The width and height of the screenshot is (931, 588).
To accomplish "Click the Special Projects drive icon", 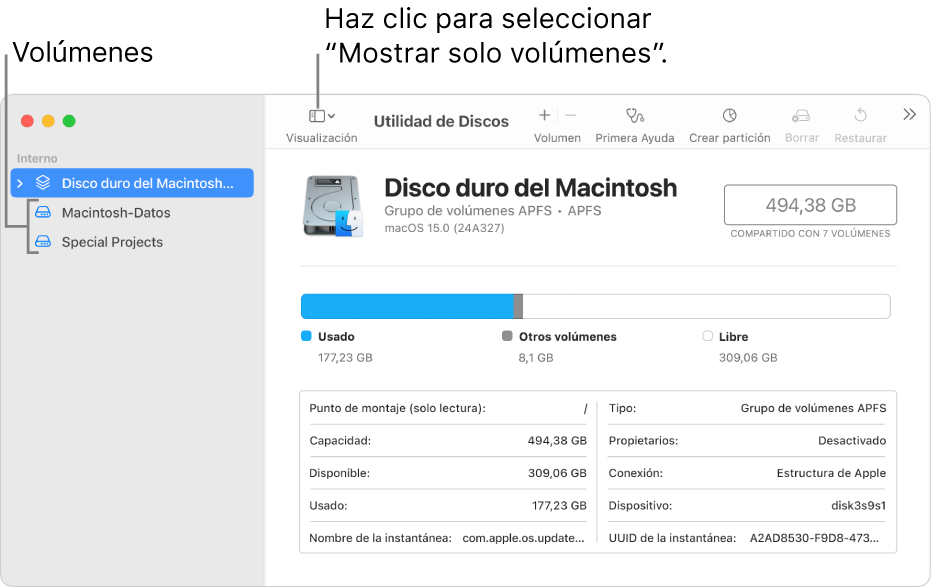I will (43, 242).
